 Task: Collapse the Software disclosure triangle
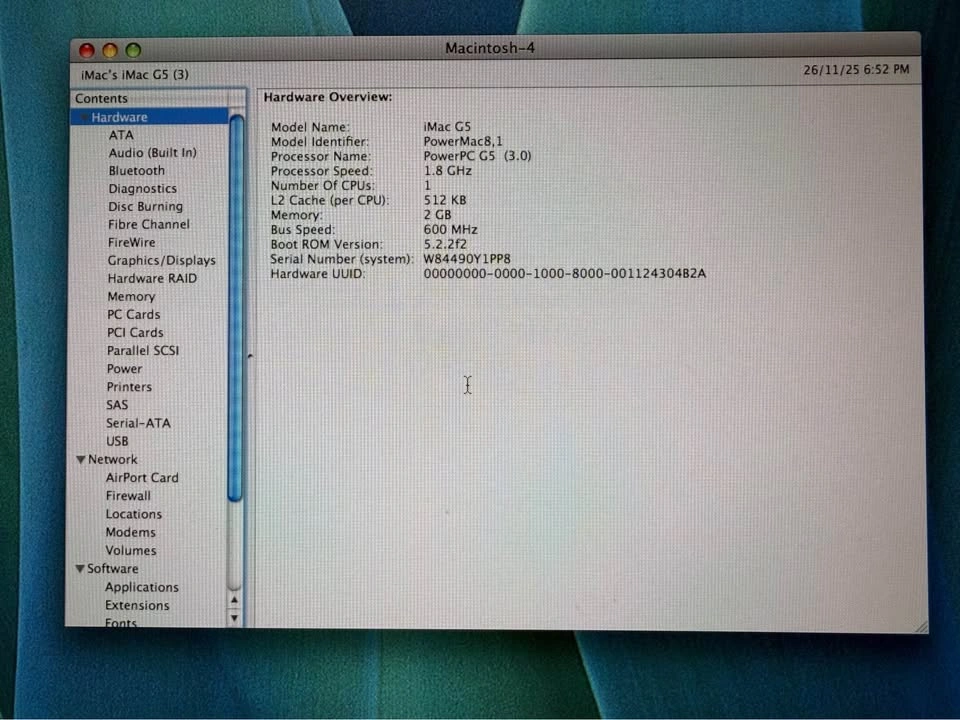[80, 569]
